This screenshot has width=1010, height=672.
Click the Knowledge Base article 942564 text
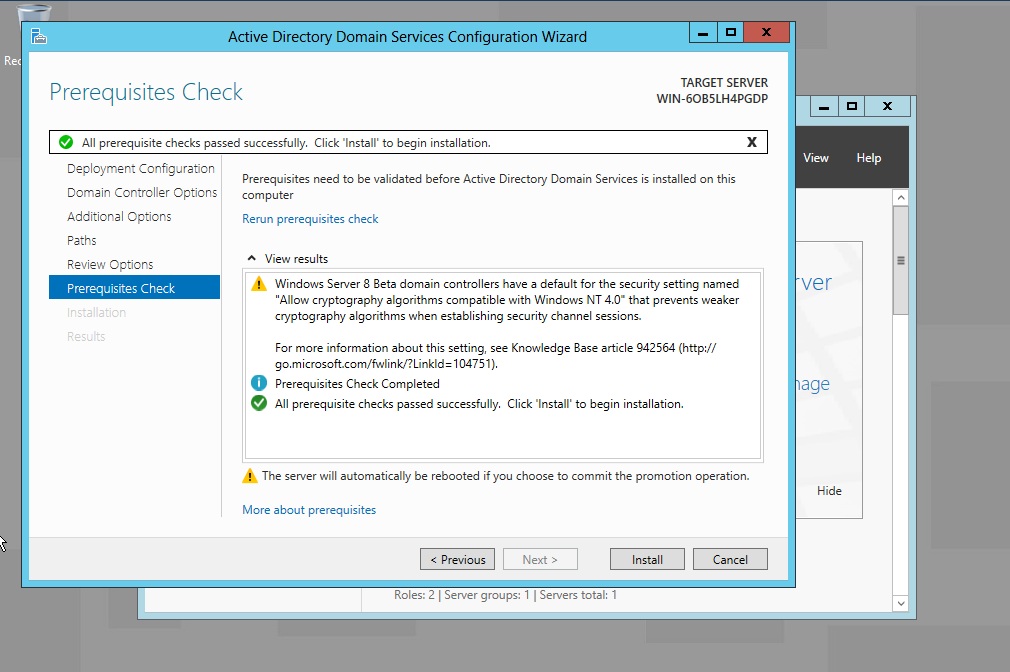click(593, 348)
